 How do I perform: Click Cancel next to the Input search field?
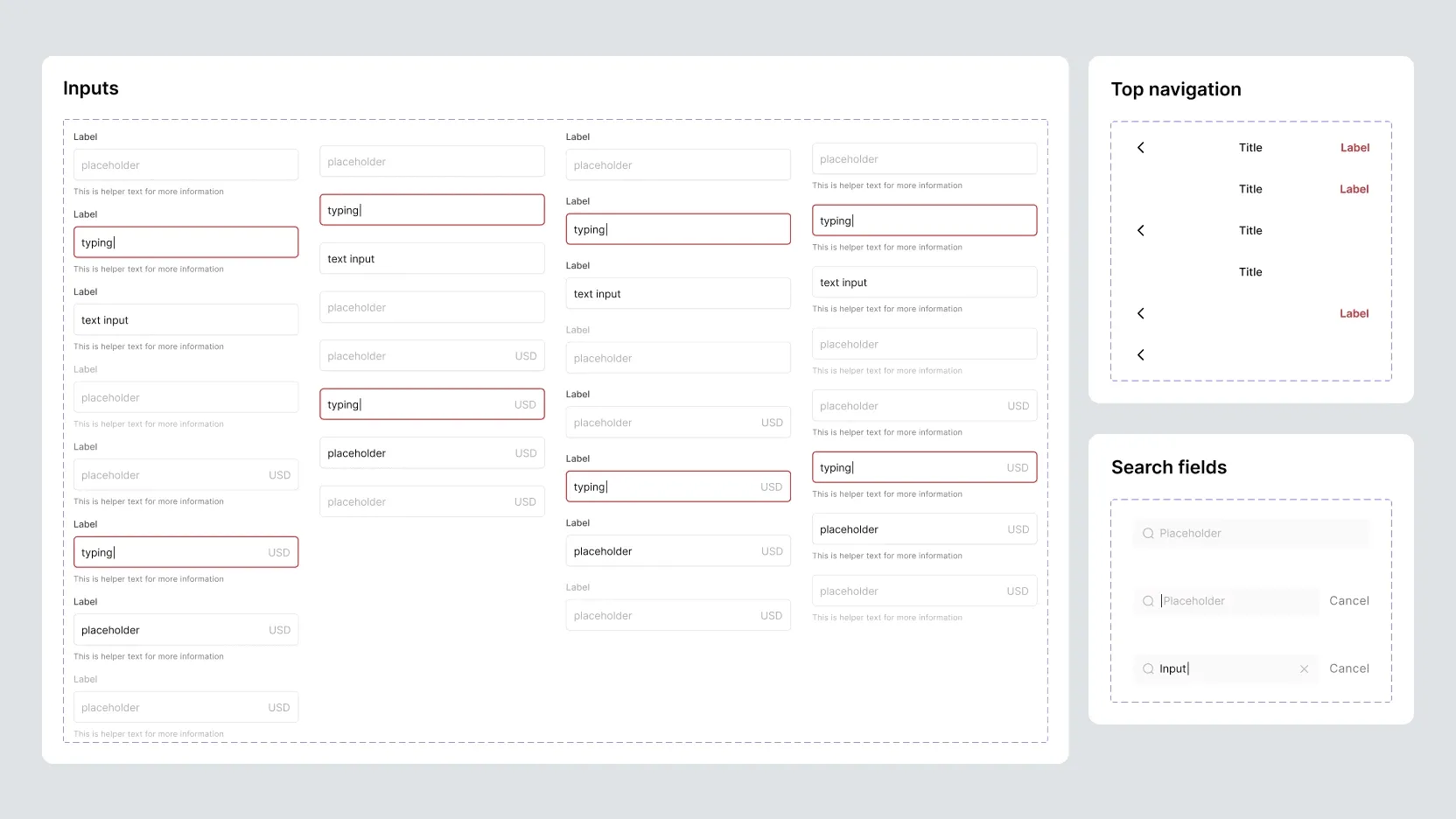(1349, 668)
